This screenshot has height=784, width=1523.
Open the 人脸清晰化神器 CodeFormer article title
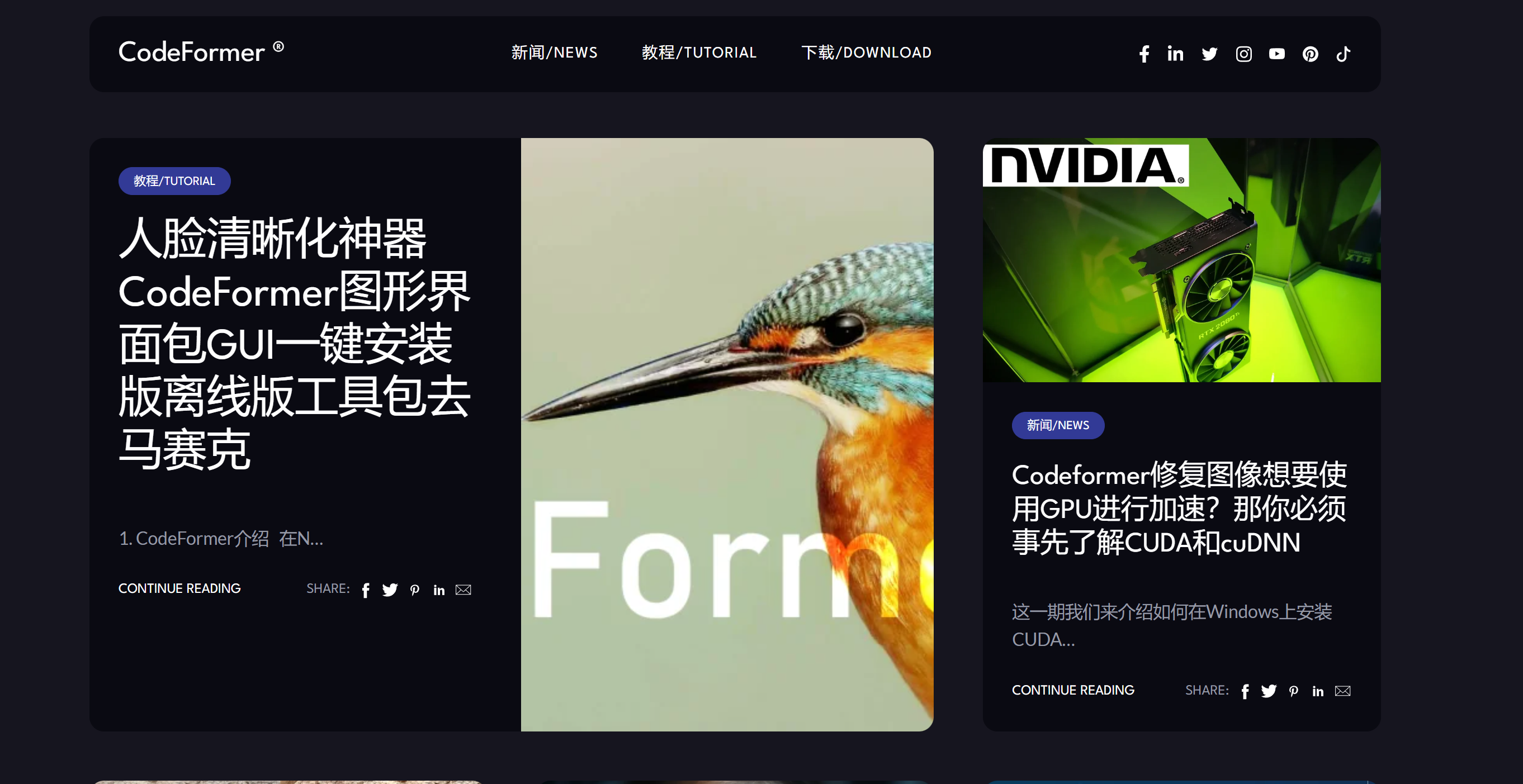(x=295, y=343)
